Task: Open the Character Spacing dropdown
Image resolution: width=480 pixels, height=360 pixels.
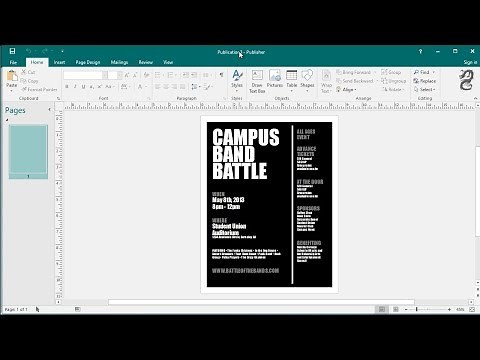Action: (125, 87)
